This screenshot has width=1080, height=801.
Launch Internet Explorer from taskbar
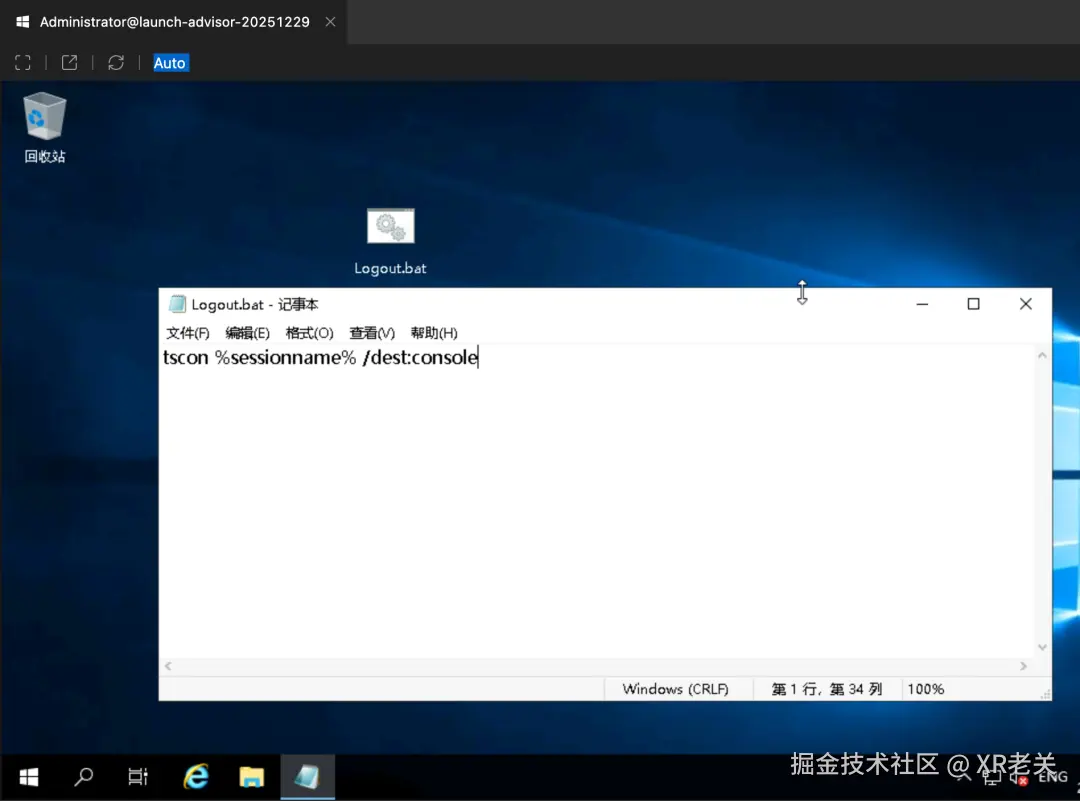196,778
